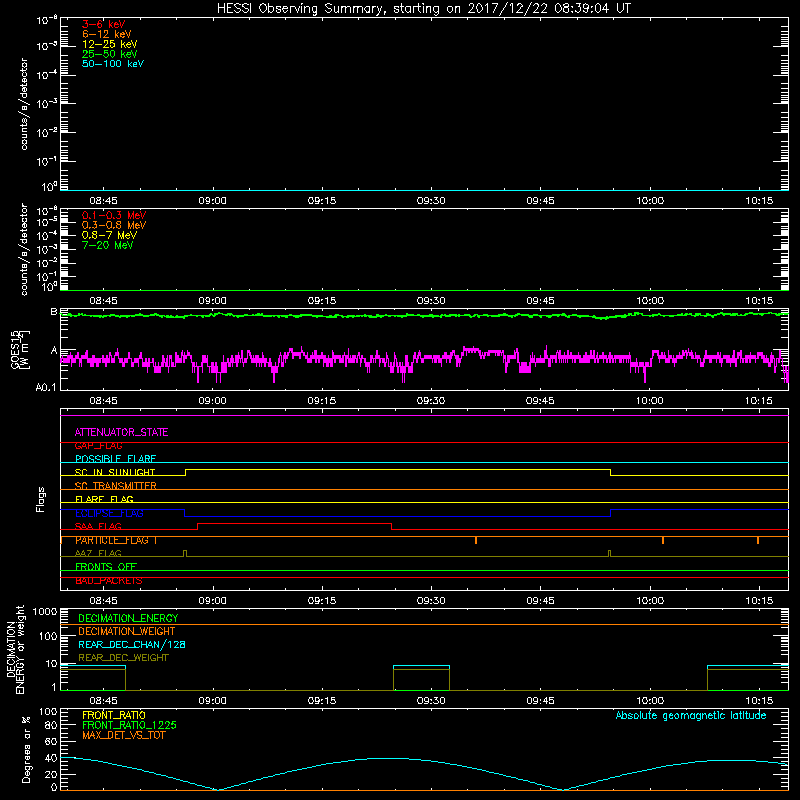
Task: Click the 0.8-7 MeV legend entry
Action: (x=109, y=235)
